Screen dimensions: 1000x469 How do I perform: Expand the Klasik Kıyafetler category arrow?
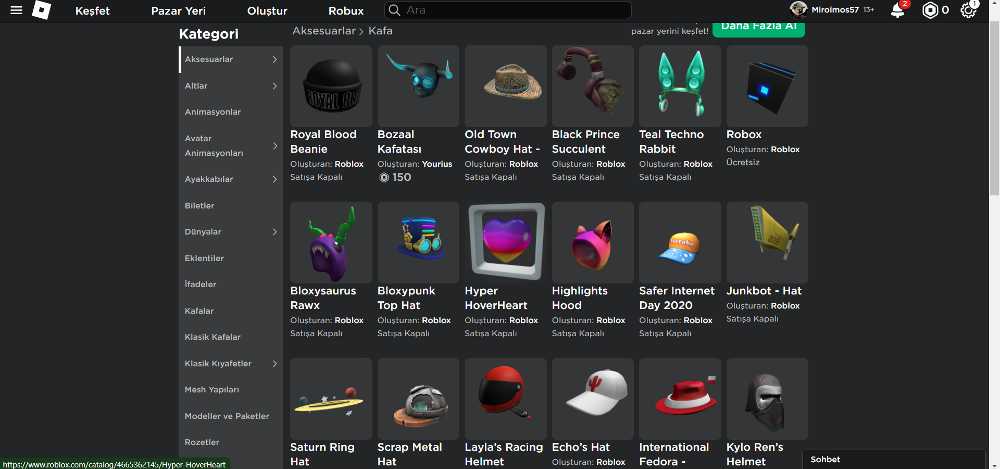[275, 364]
